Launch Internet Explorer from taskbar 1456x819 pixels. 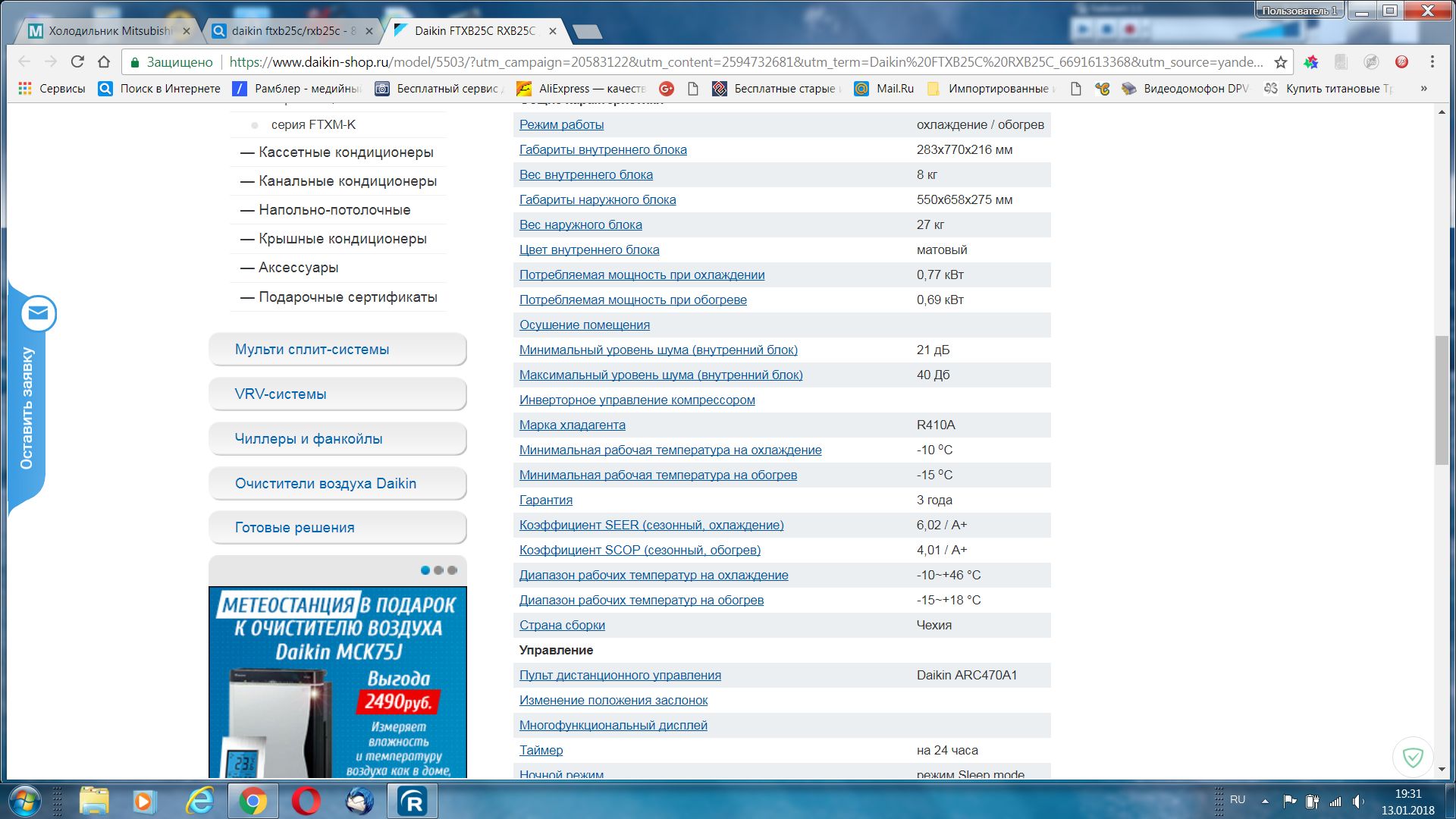pyautogui.click(x=200, y=801)
